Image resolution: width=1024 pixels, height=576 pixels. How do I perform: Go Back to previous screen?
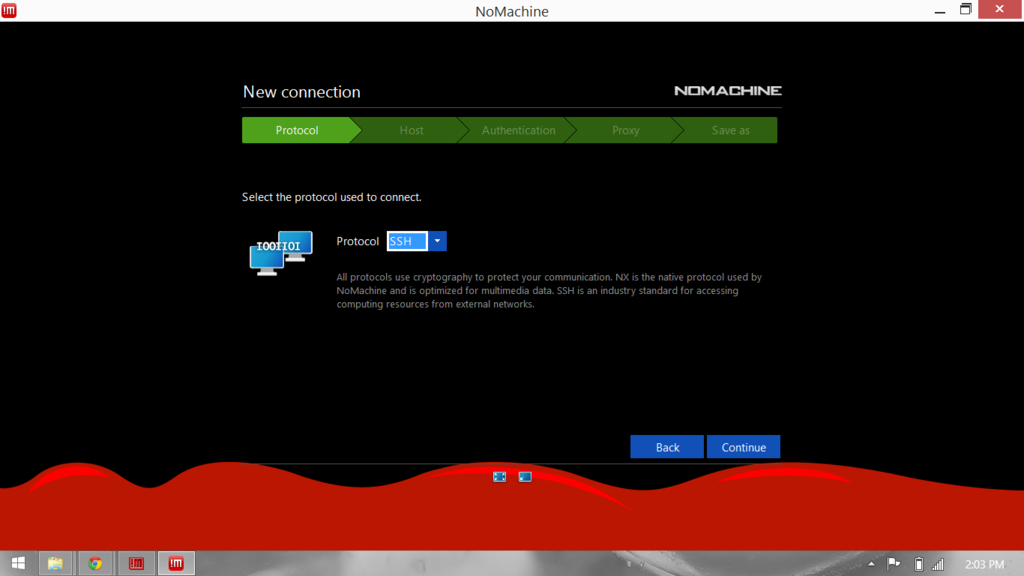coord(667,447)
